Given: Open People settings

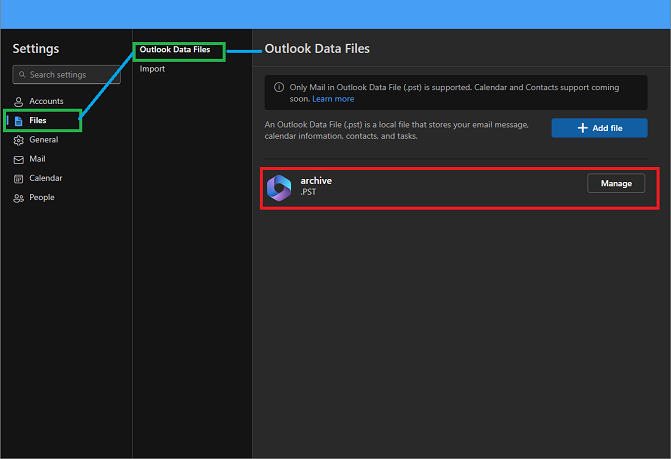Looking at the screenshot, I should (42, 198).
